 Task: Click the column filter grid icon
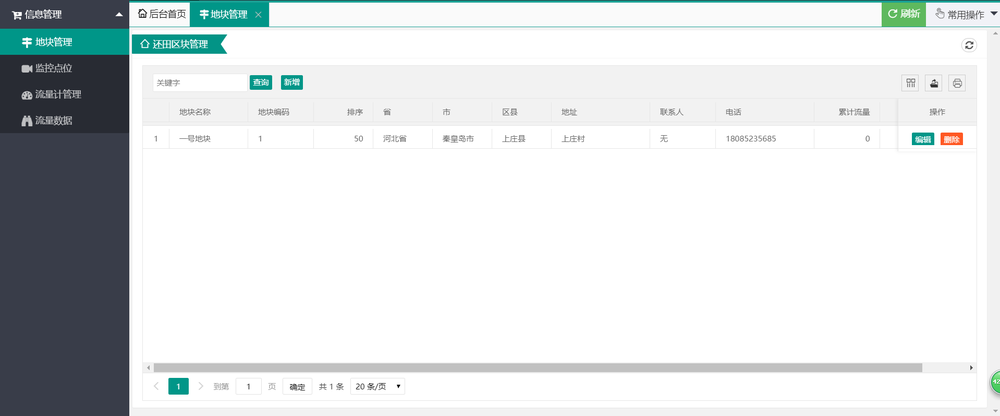(x=911, y=82)
